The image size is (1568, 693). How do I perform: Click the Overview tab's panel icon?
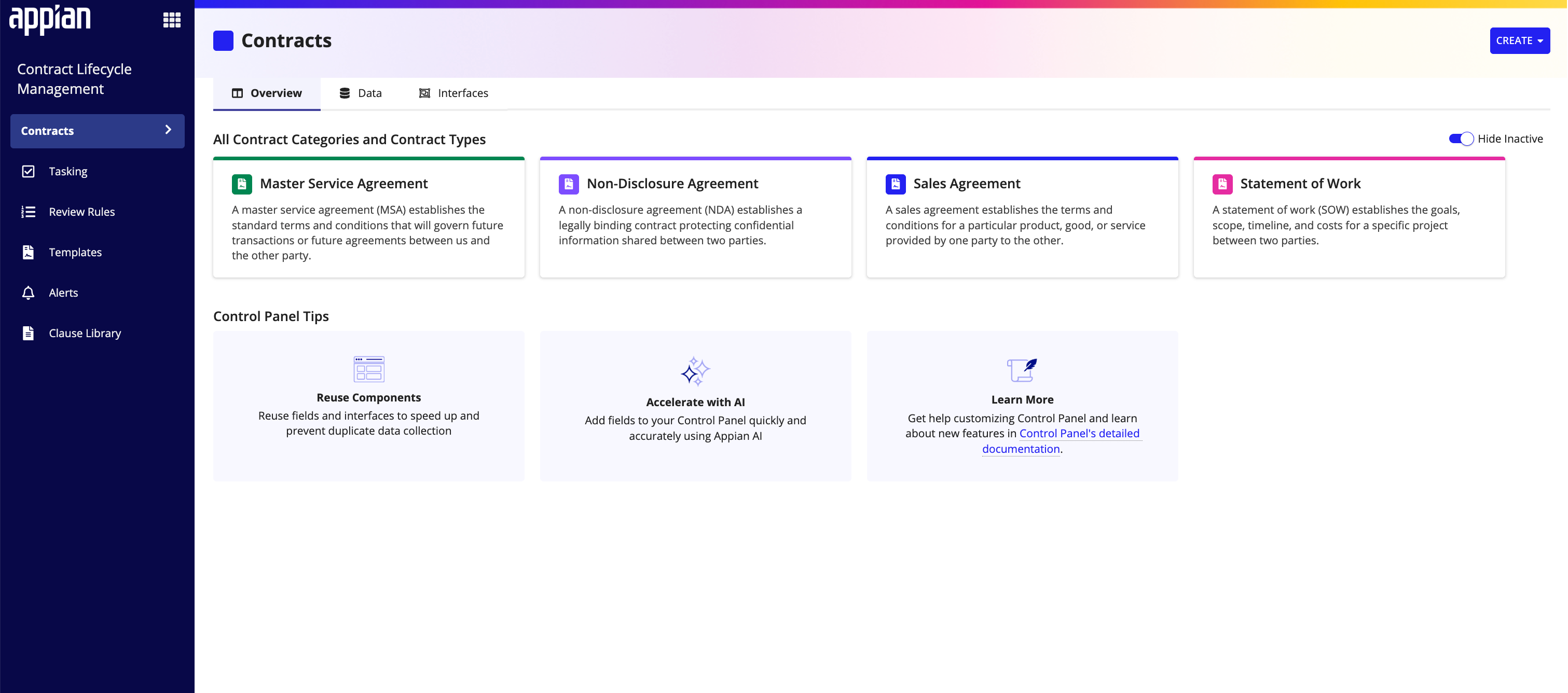[238, 93]
